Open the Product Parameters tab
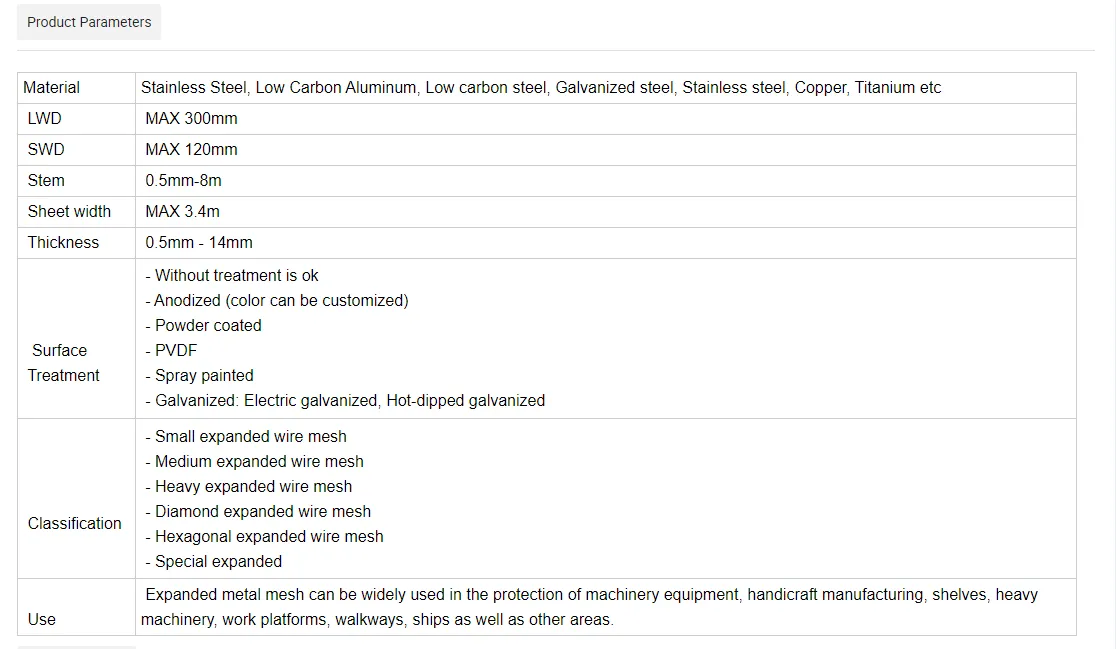Screen dimensions: 1116x649 point(89,22)
